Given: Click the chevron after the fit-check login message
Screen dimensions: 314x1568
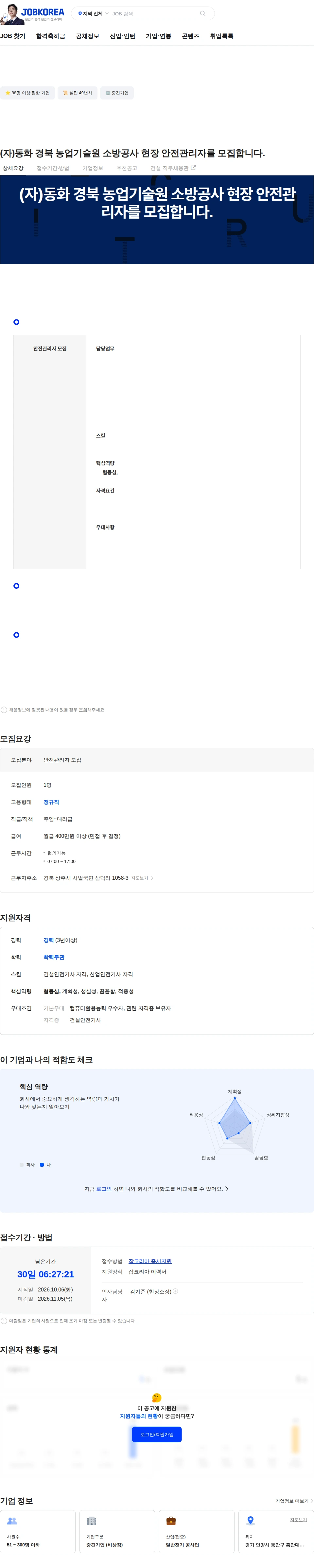Looking at the screenshot, I should point(227,1189).
